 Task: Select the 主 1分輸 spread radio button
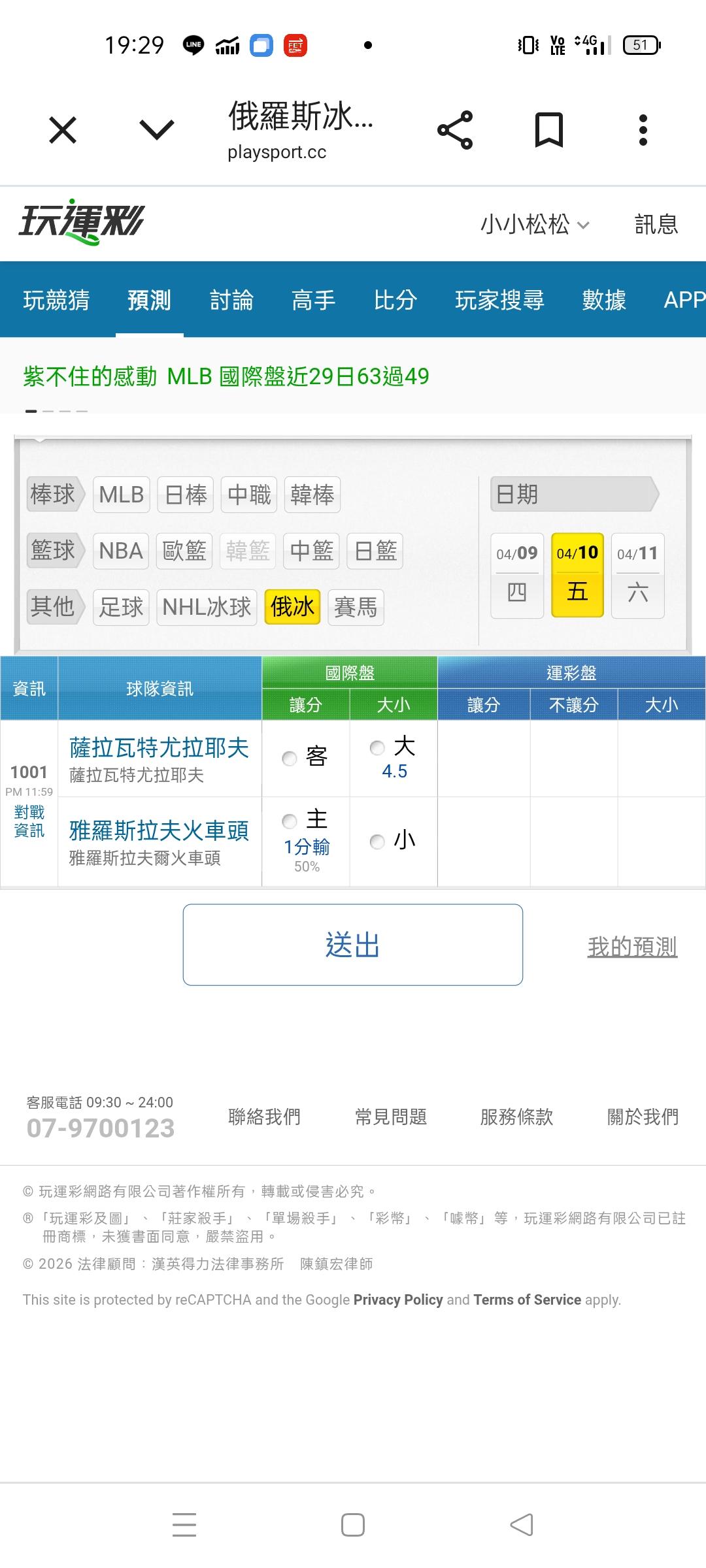coord(290,821)
